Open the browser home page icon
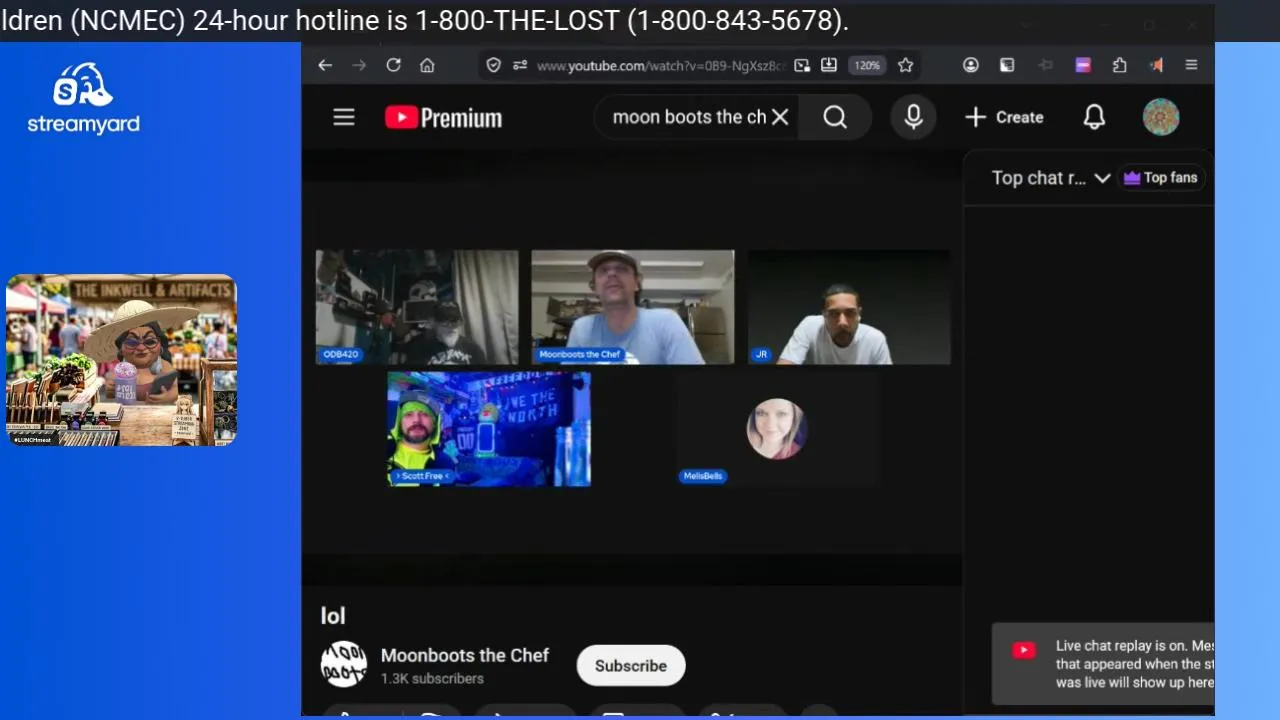1280x720 pixels. 427,65
